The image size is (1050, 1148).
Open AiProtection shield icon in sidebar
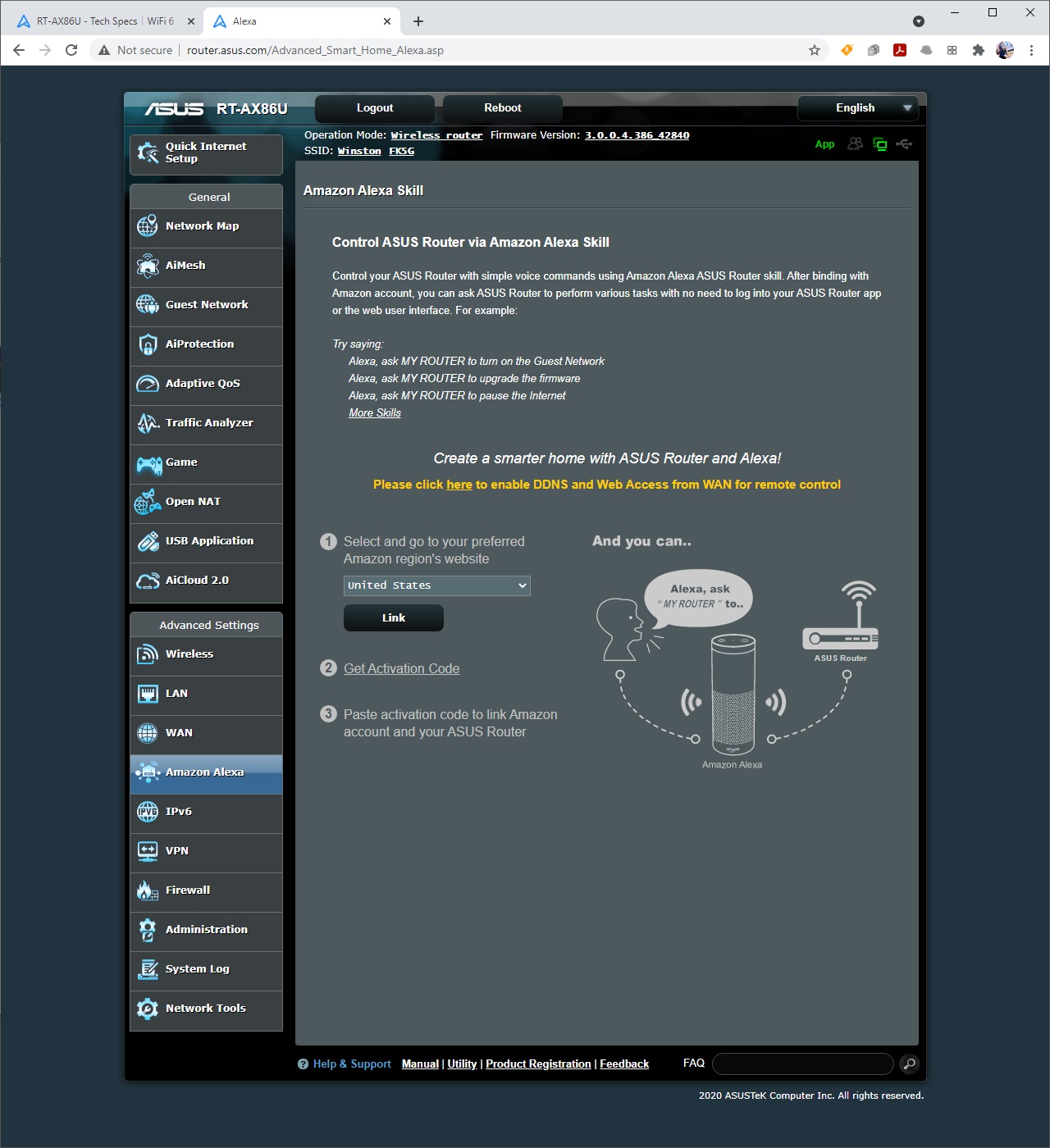pos(148,344)
